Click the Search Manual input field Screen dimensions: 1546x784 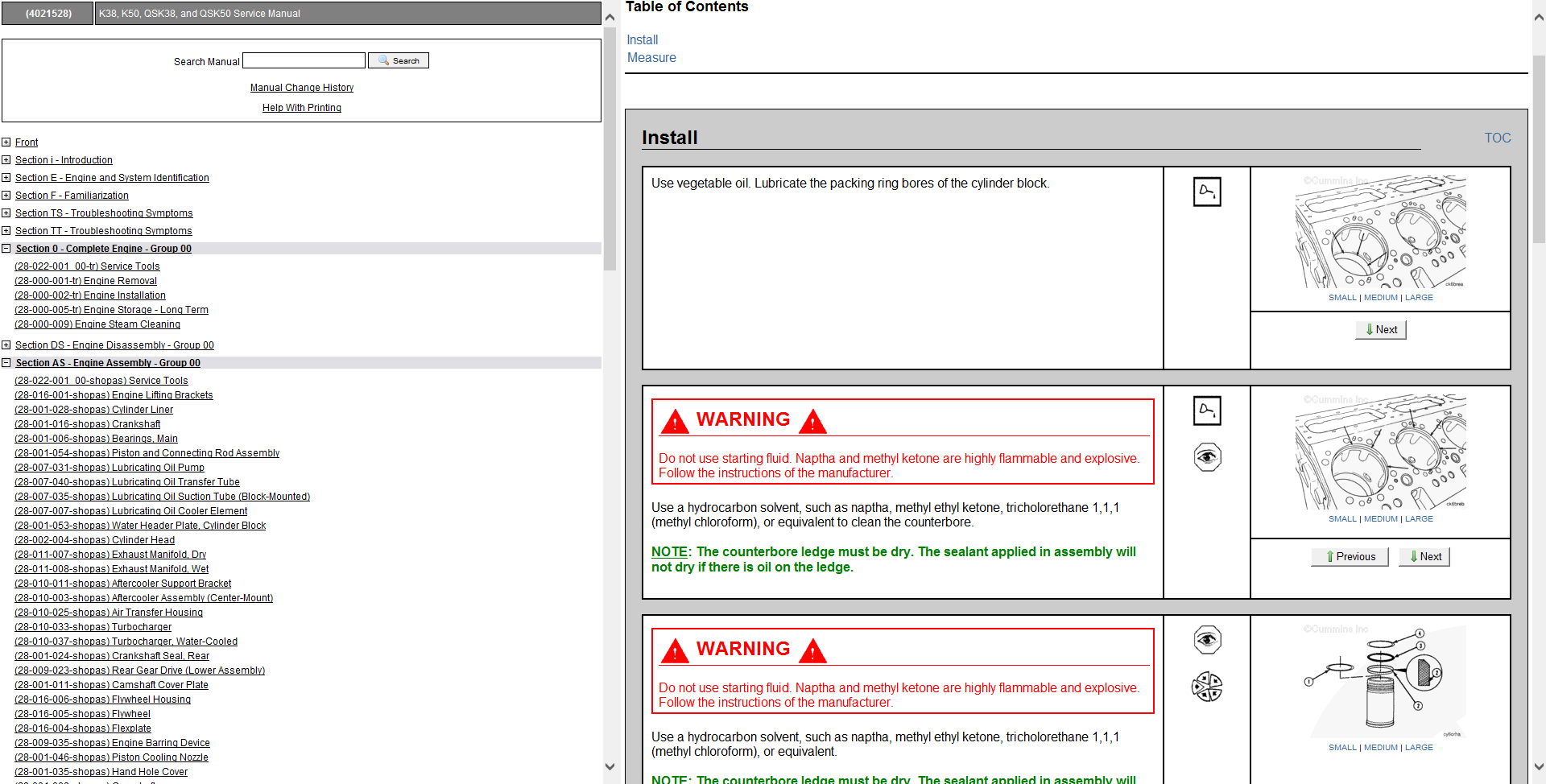(x=304, y=60)
